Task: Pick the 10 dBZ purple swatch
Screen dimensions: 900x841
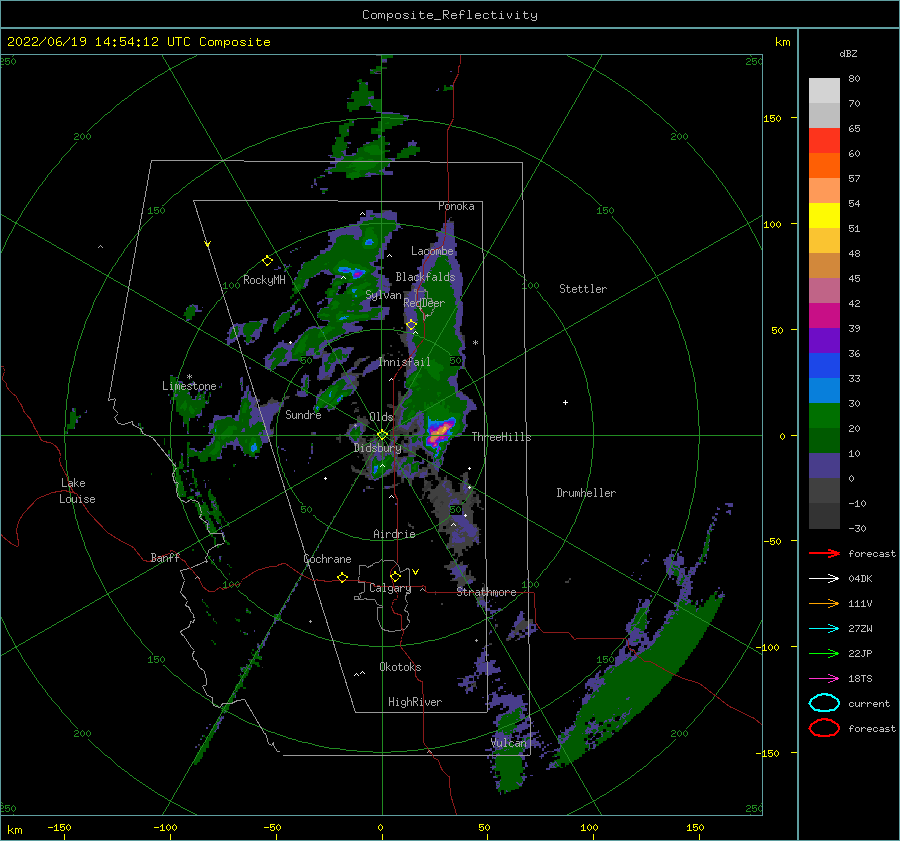Action: (x=824, y=466)
